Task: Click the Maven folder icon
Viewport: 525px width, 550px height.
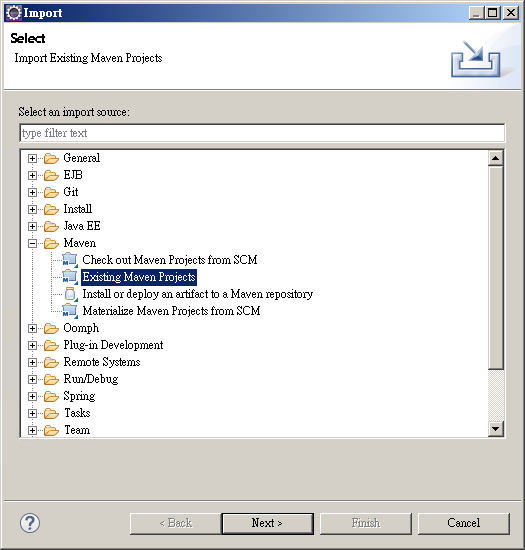Action: click(x=51, y=243)
